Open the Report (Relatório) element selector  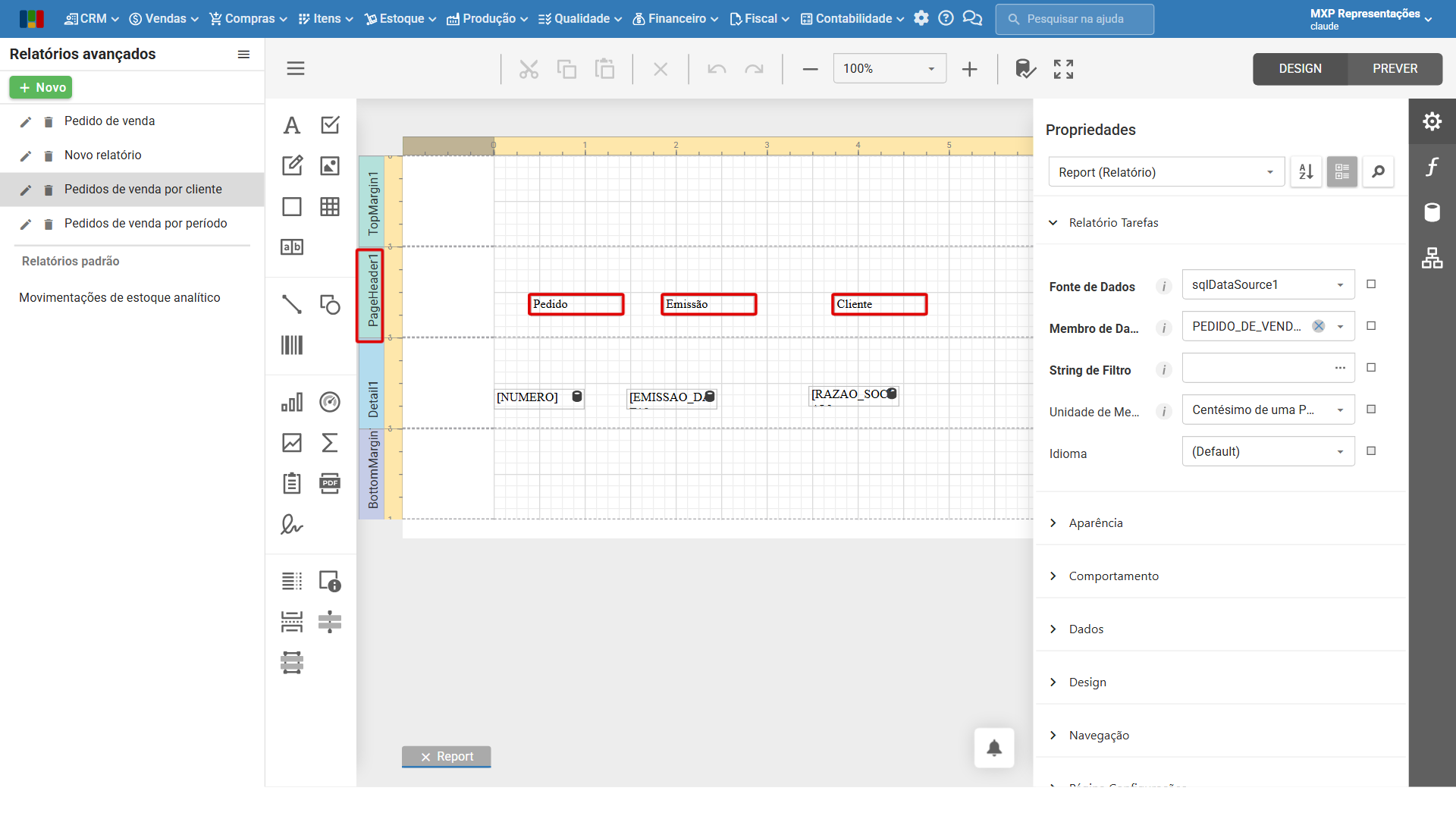pos(1166,172)
